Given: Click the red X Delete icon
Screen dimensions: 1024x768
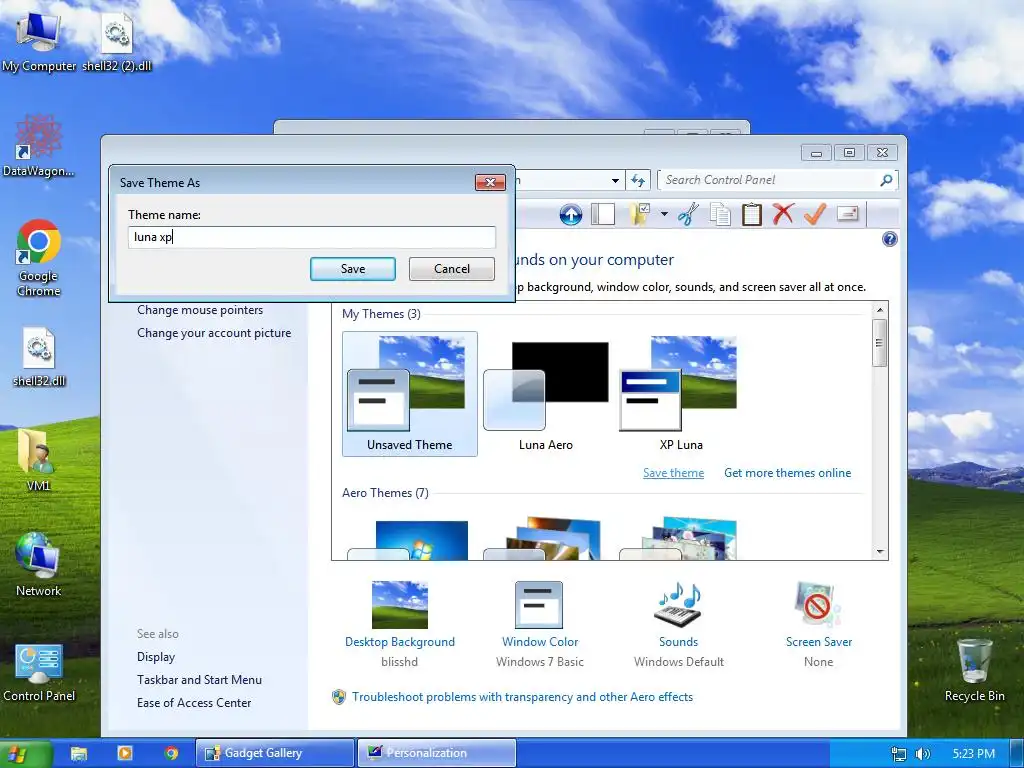Looking at the screenshot, I should click(783, 214).
